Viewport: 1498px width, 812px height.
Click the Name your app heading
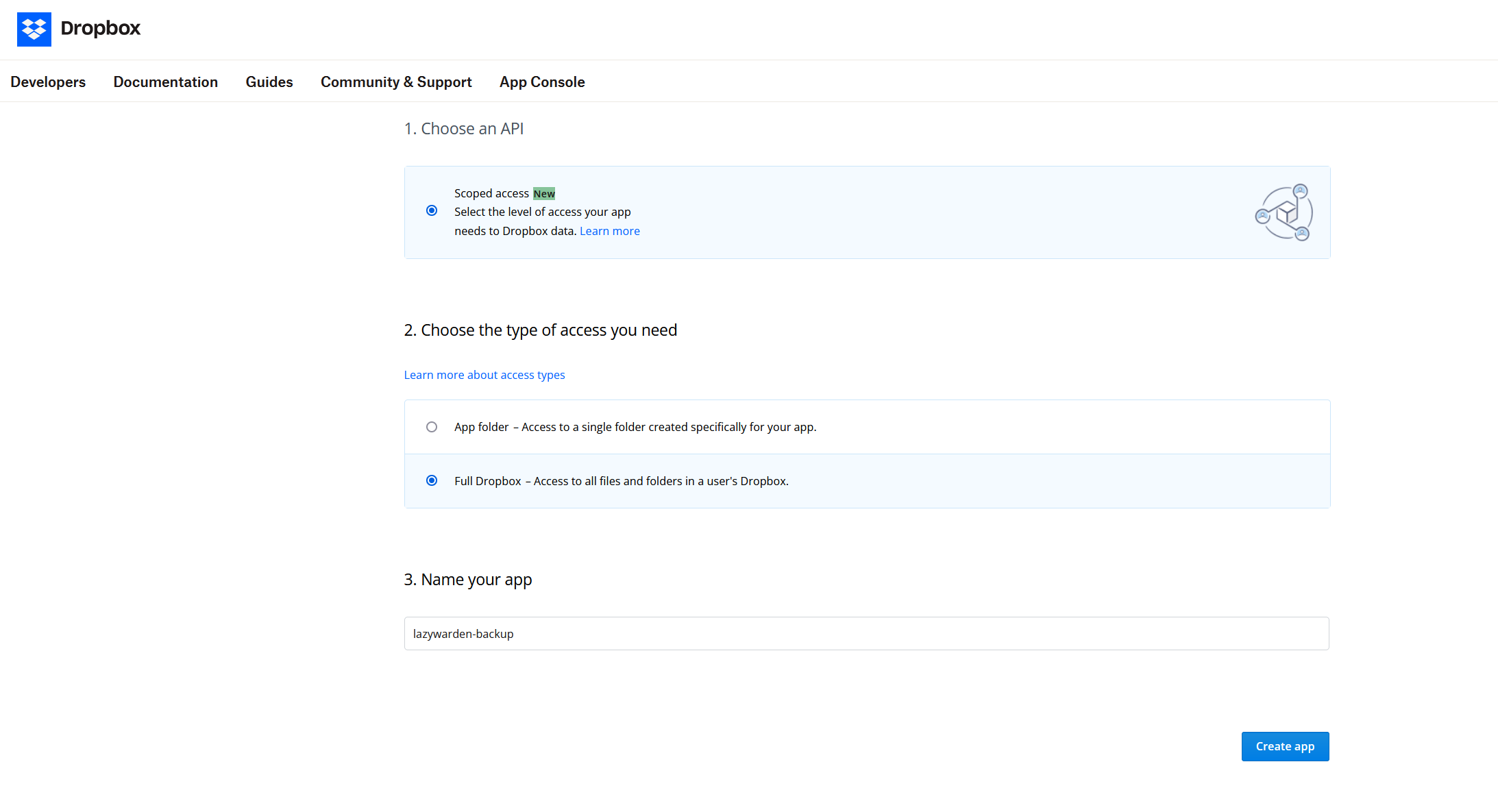[x=467, y=580]
